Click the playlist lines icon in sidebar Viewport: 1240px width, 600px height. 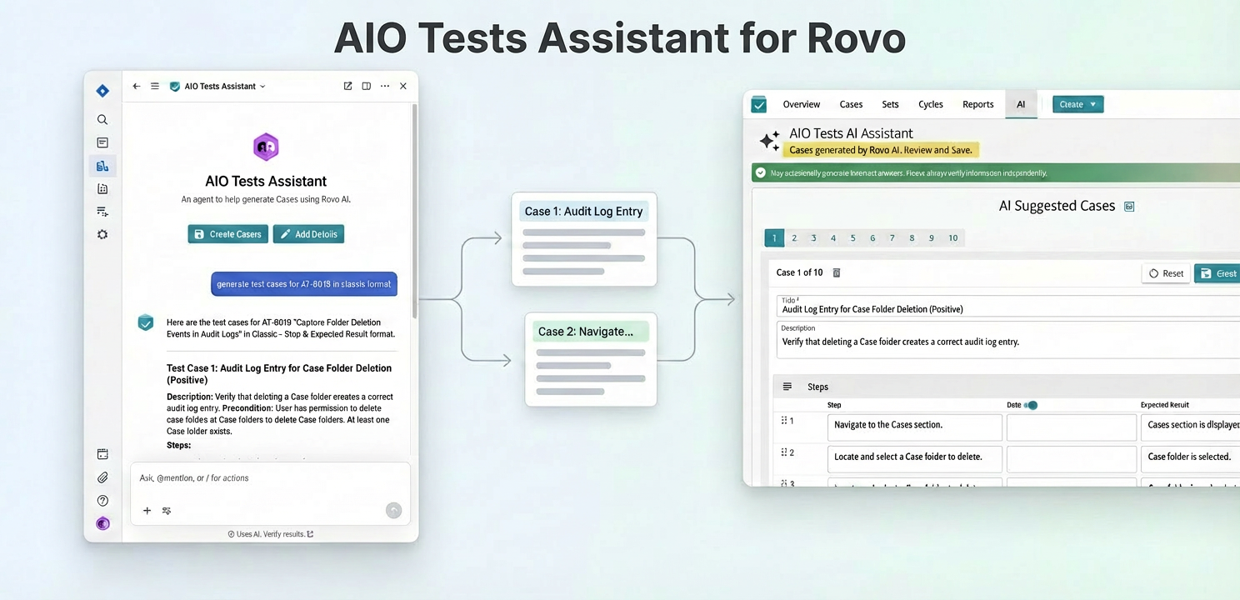[102, 212]
